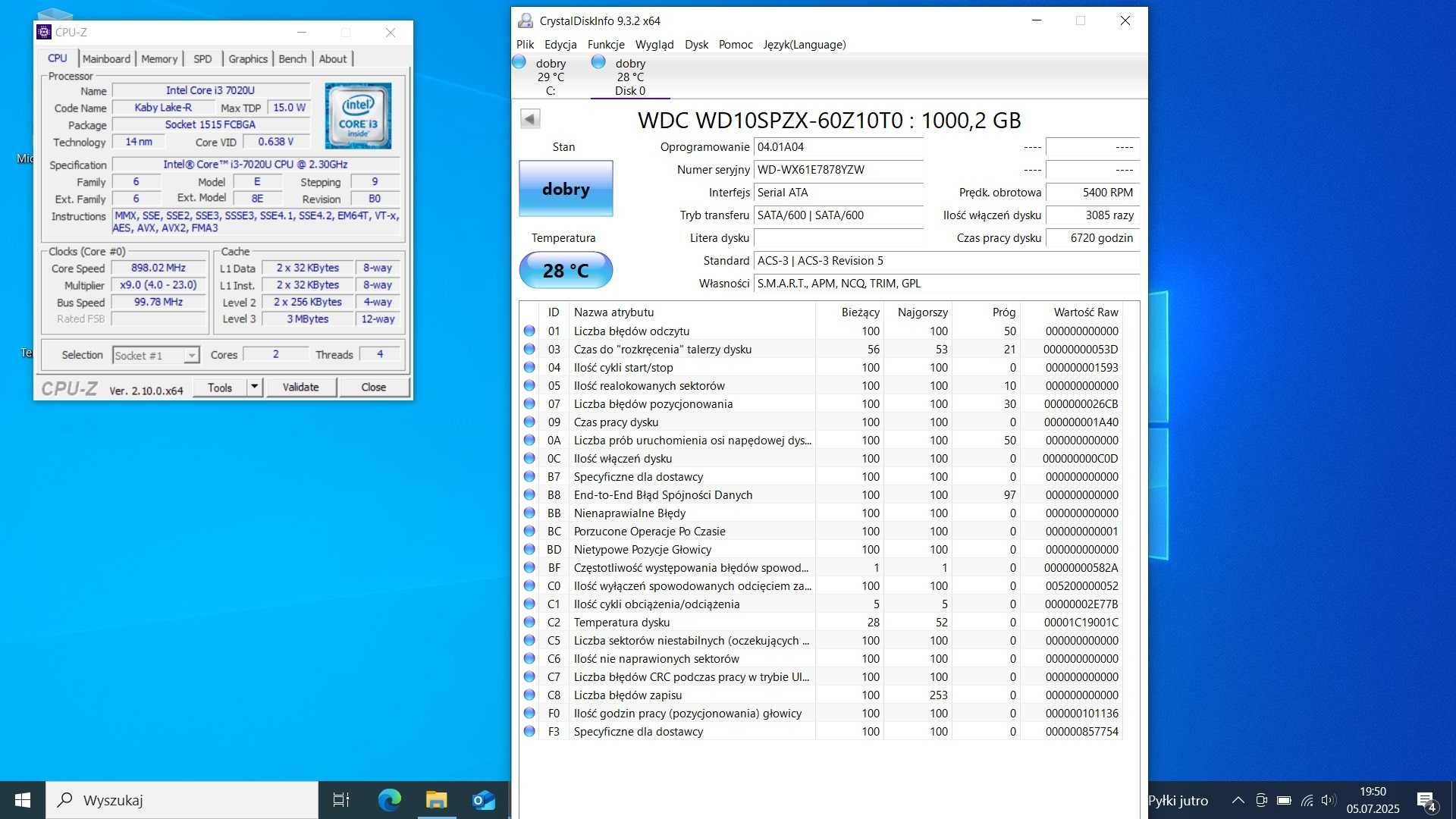Click the '6720 godzin' power-on hours field
This screenshot has width=1456, height=819.
pyautogui.click(x=1092, y=238)
